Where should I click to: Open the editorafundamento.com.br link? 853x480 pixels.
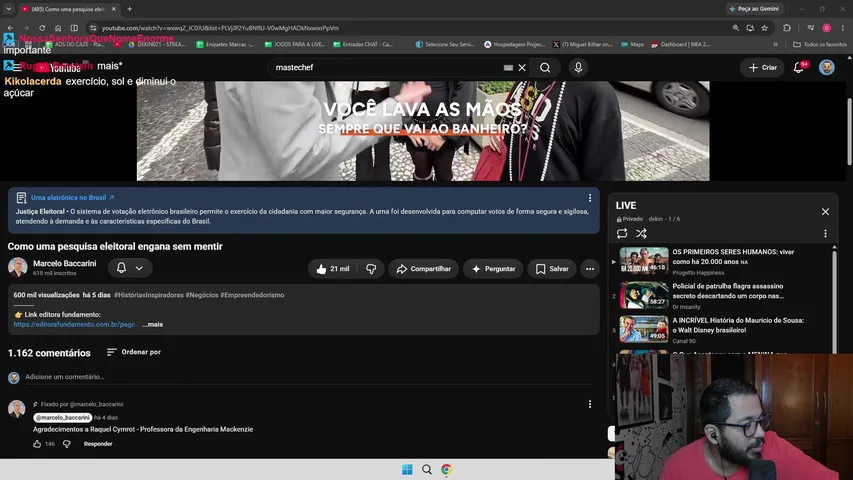75,324
